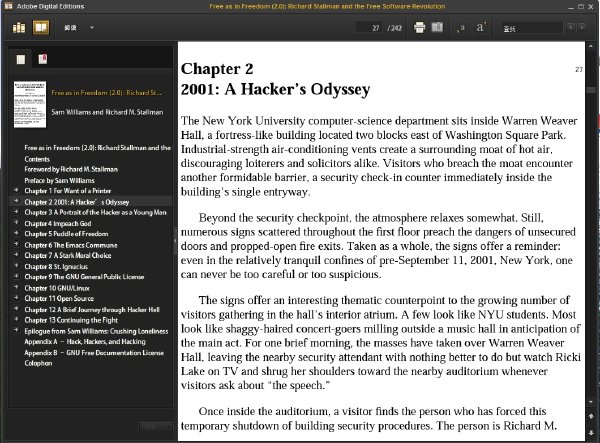
Task: Expand Chapter 8 St. Ignucius
Action: (x=16, y=265)
